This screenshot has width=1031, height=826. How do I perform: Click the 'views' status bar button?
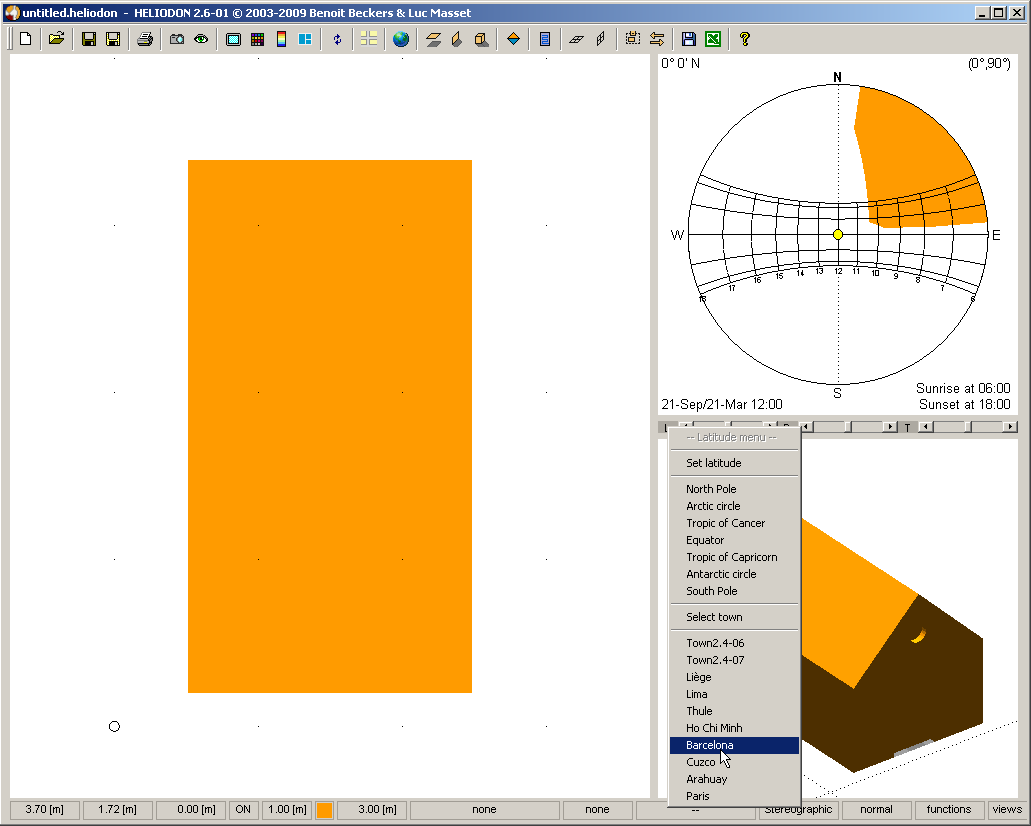point(1007,810)
